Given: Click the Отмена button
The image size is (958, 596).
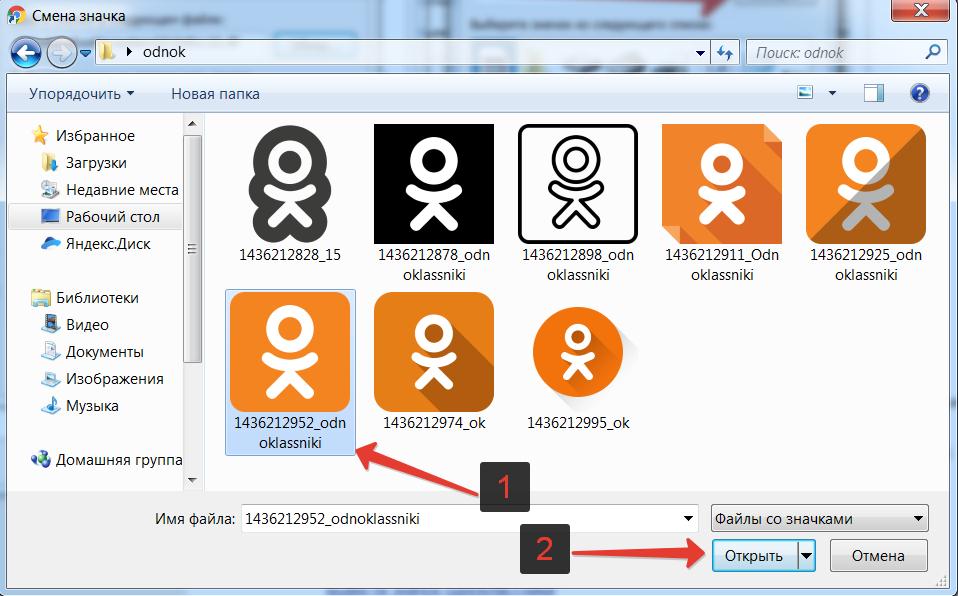Looking at the screenshot, I should tap(878, 556).
